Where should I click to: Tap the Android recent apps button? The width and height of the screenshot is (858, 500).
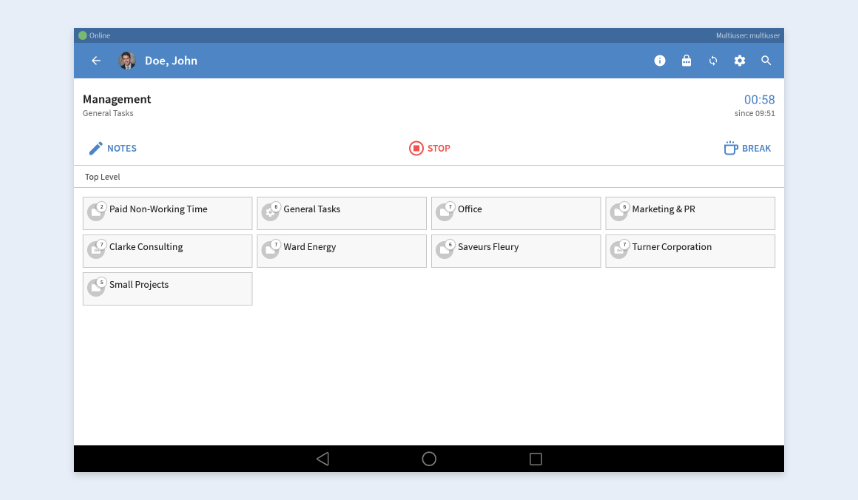click(x=536, y=458)
